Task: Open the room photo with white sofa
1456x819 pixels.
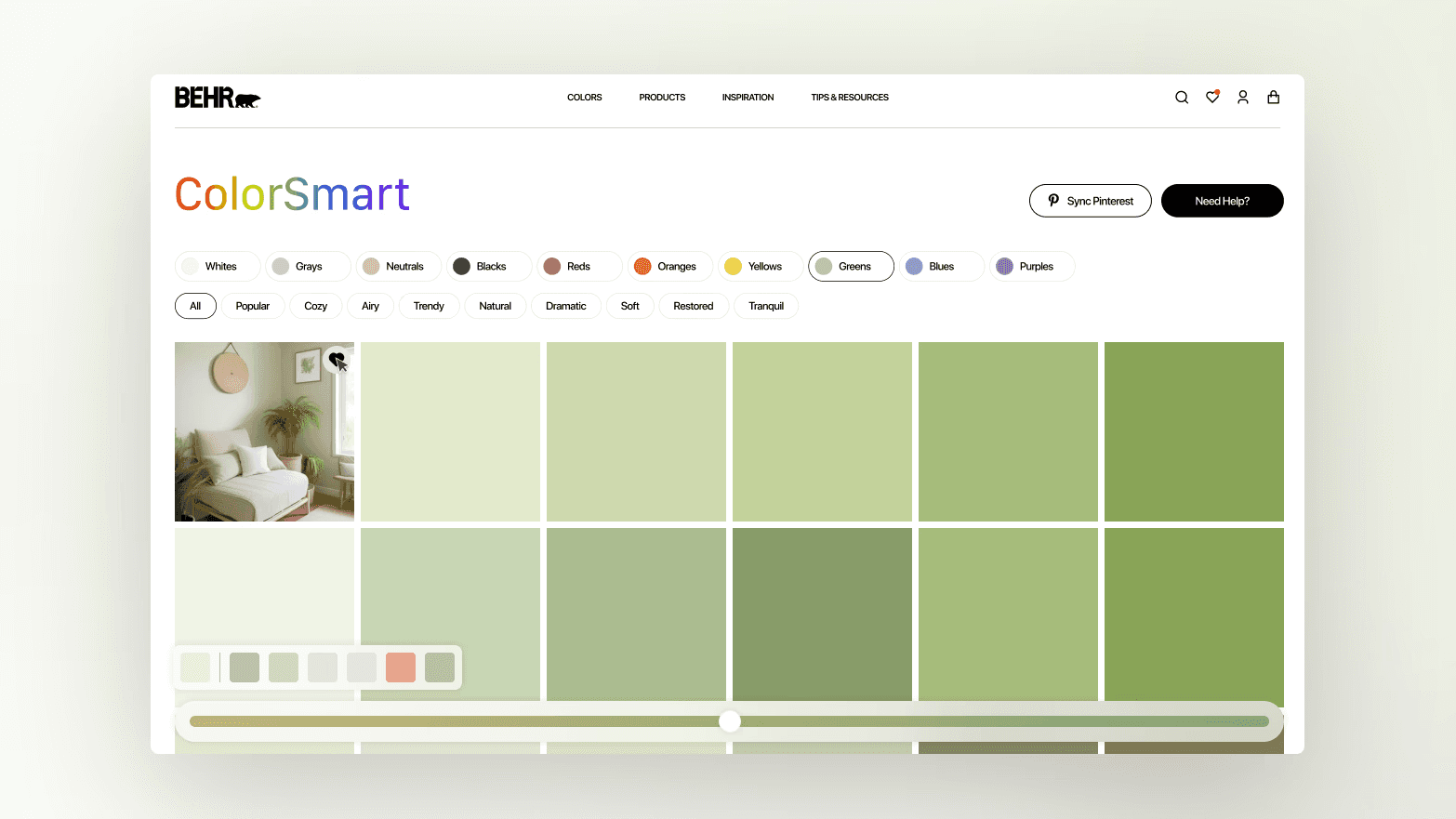Action: pyautogui.click(x=264, y=431)
